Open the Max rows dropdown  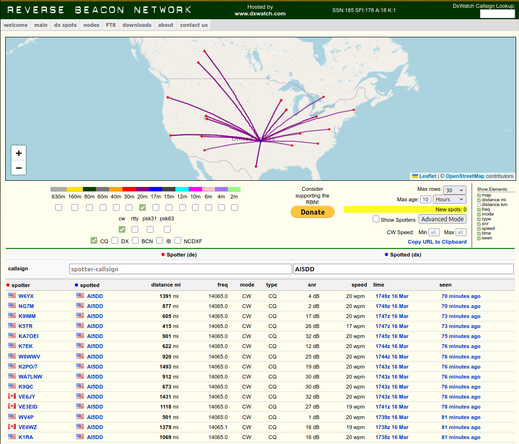click(x=455, y=190)
